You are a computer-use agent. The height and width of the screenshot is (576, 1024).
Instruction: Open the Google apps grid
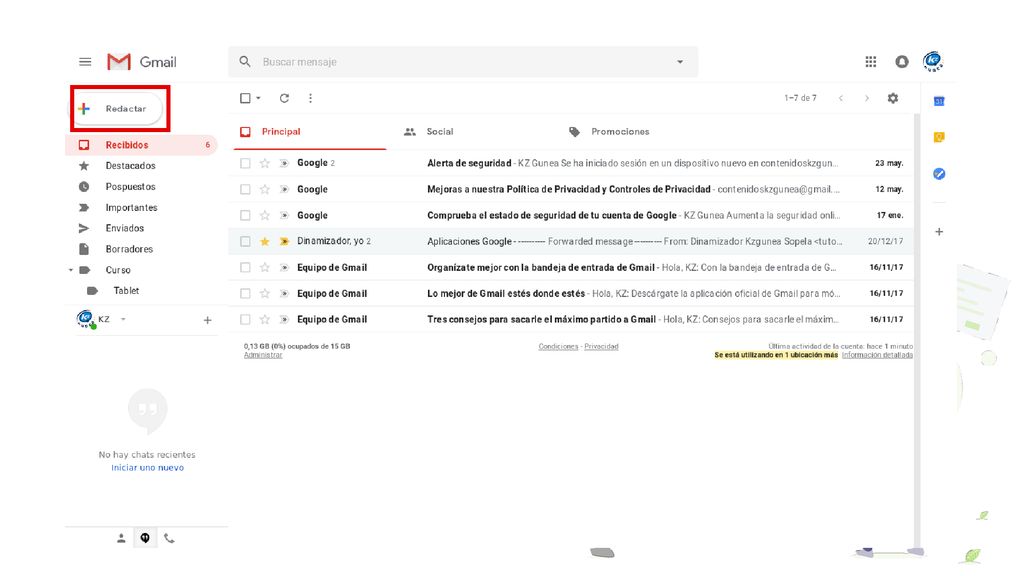pos(871,61)
